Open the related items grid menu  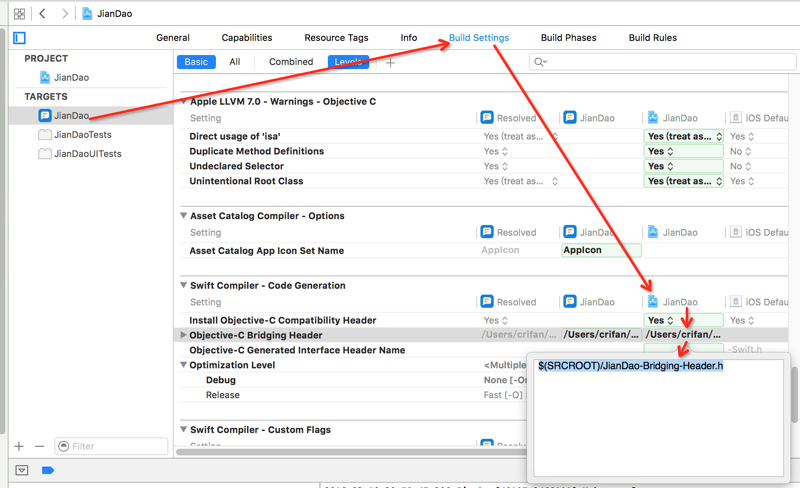click(x=19, y=14)
